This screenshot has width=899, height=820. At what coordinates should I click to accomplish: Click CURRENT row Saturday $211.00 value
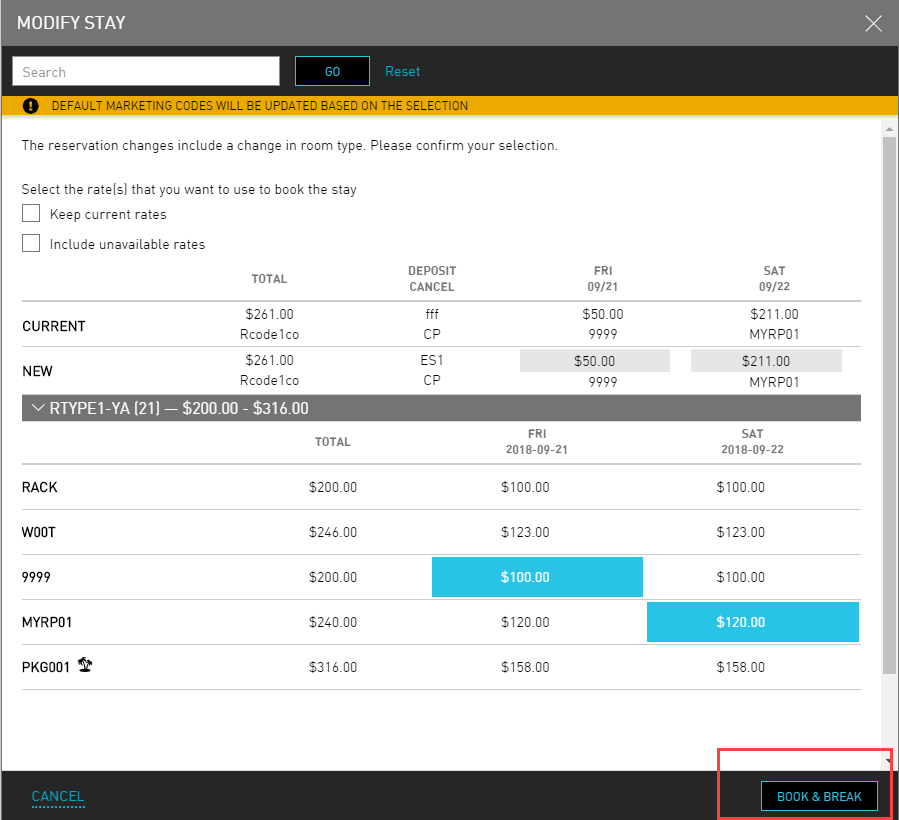click(774, 314)
